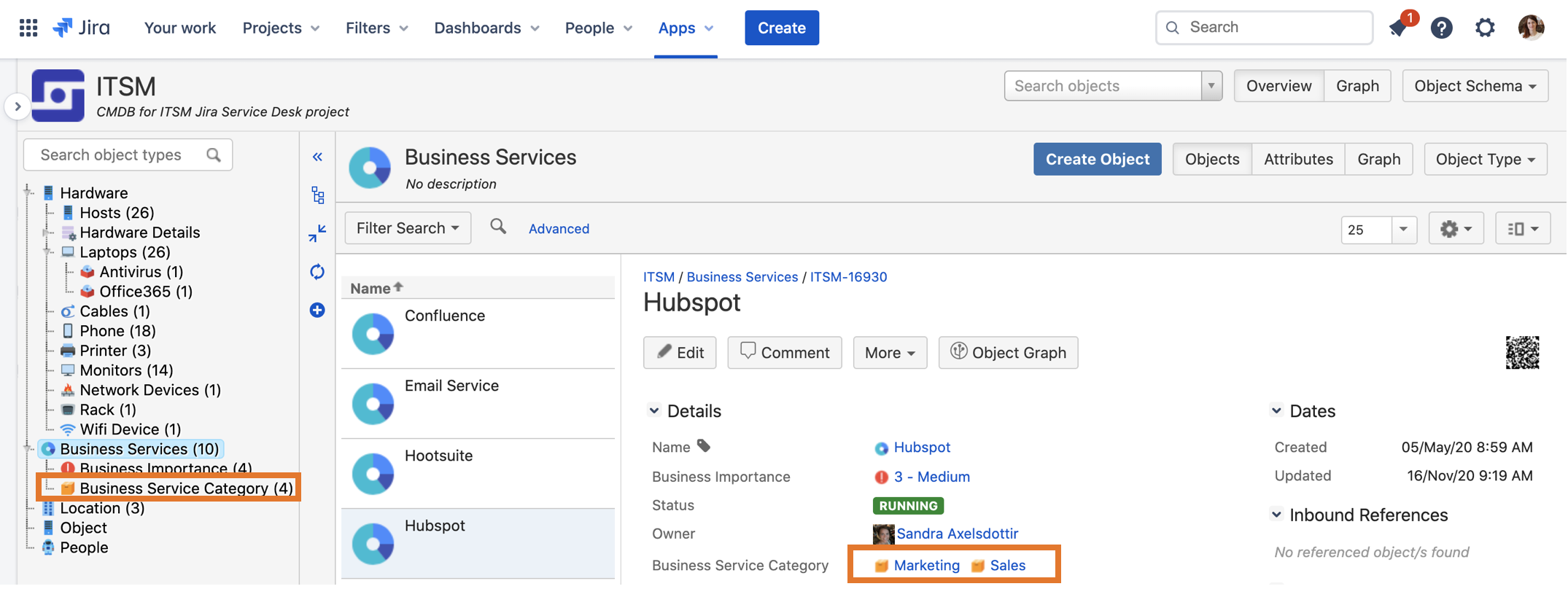Open the Projects menu
Viewport: 1568px width, 589px height.
click(x=281, y=28)
